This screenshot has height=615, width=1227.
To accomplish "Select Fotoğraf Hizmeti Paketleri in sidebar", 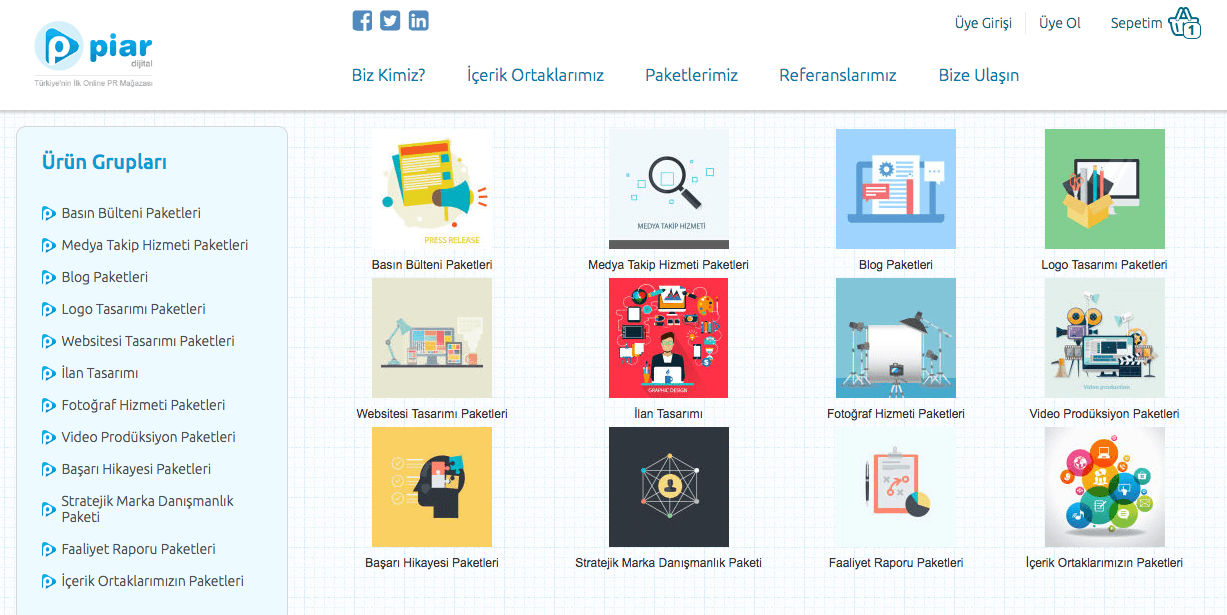I will click(x=143, y=405).
